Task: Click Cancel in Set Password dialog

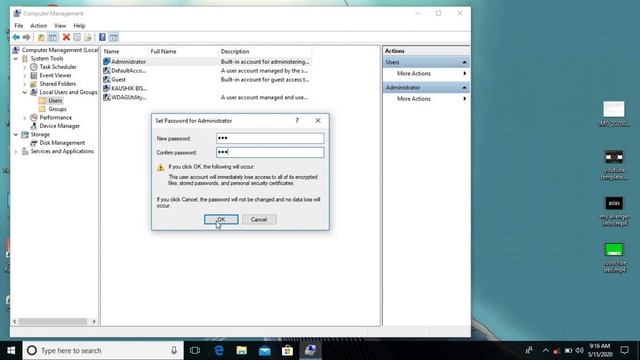Action: [259, 220]
